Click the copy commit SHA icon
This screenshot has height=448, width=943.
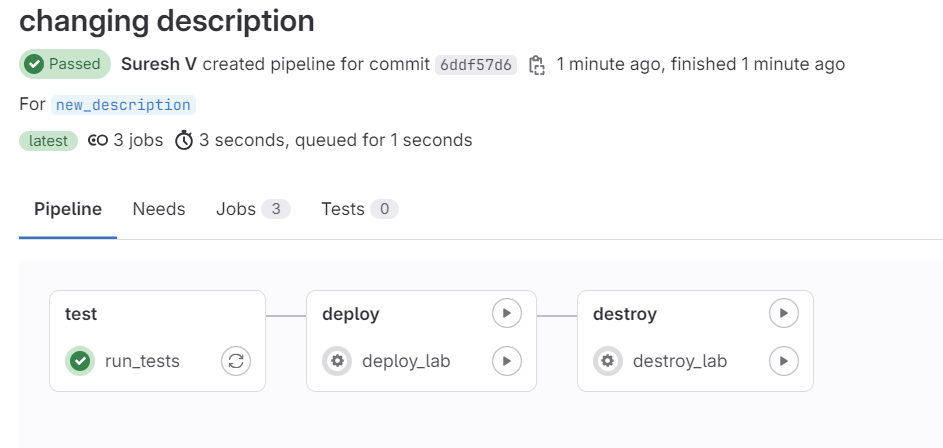coord(537,65)
